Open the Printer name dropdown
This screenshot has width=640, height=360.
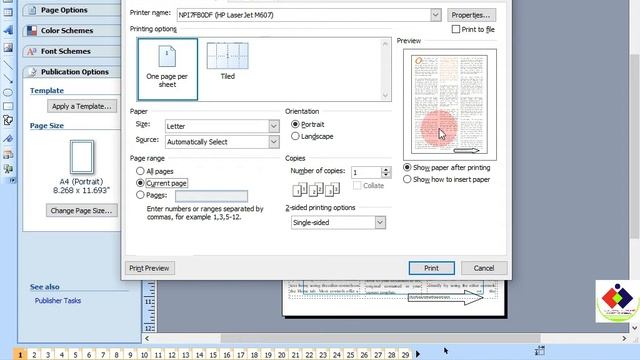click(x=436, y=15)
